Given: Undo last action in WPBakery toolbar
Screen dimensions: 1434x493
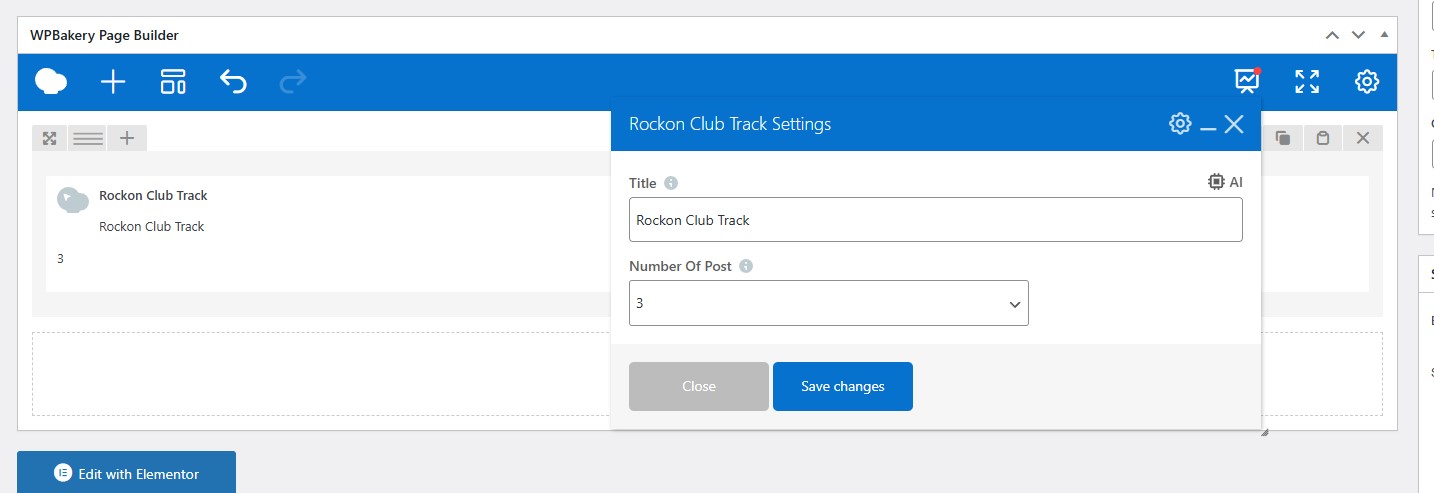Looking at the screenshot, I should [233, 82].
